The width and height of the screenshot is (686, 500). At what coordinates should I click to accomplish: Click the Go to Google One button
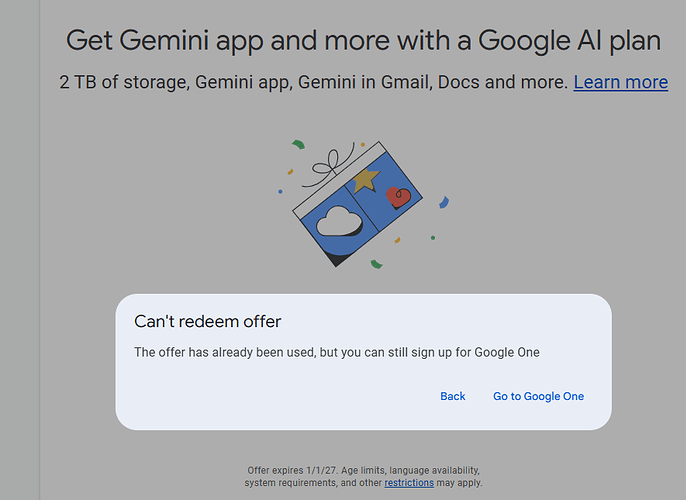pyautogui.click(x=538, y=396)
